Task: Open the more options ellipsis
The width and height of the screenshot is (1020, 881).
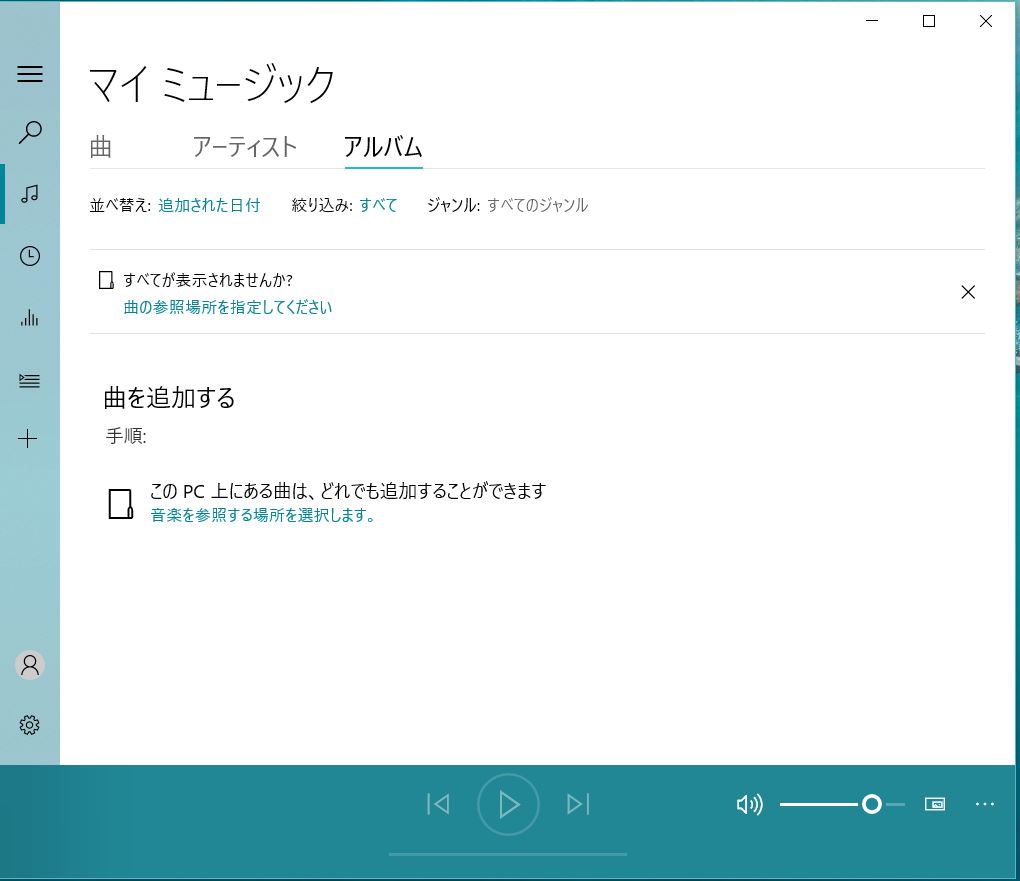Action: tap(985, 804)
